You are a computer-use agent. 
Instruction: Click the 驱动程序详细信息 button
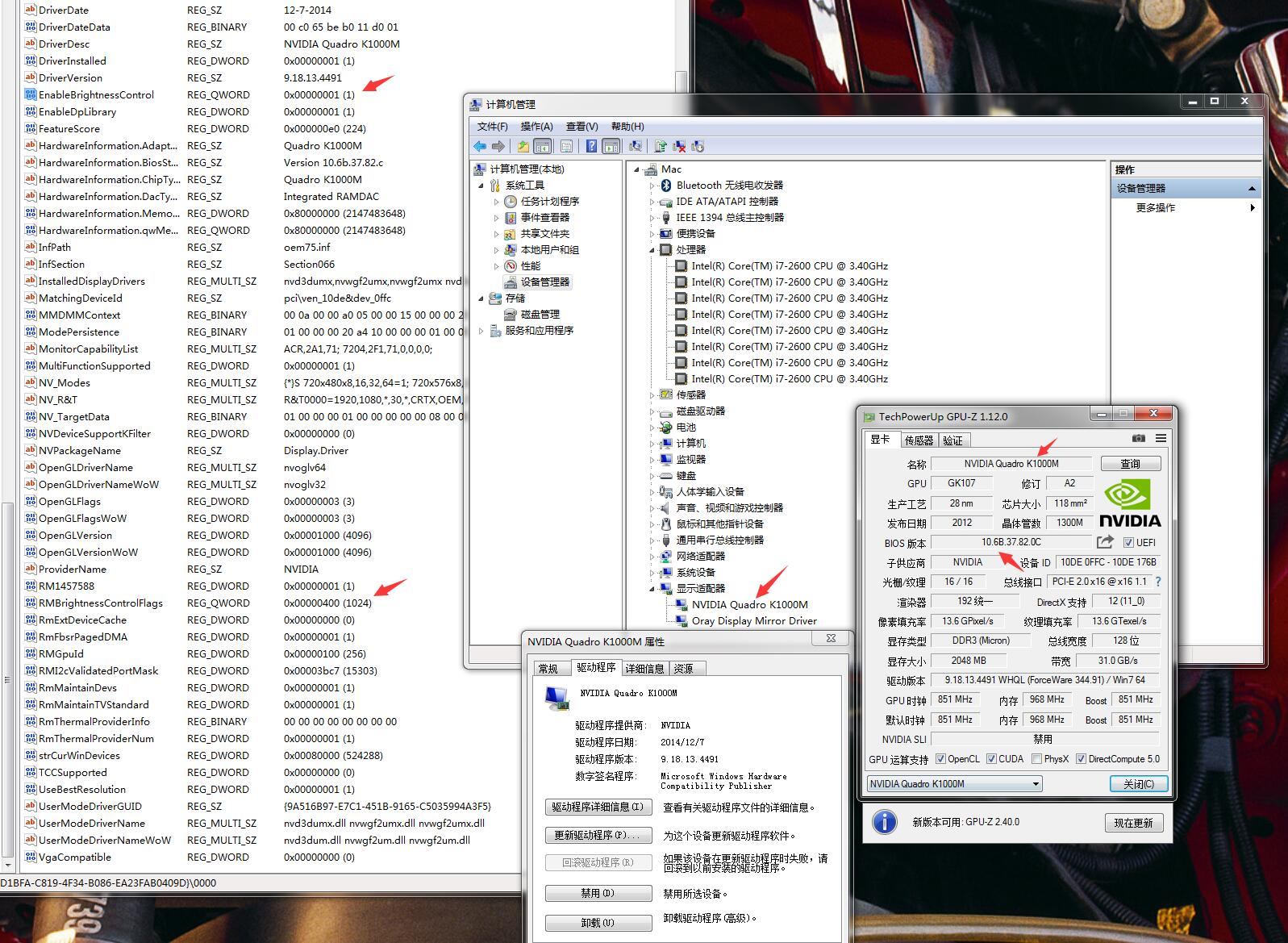click(598, 807)
